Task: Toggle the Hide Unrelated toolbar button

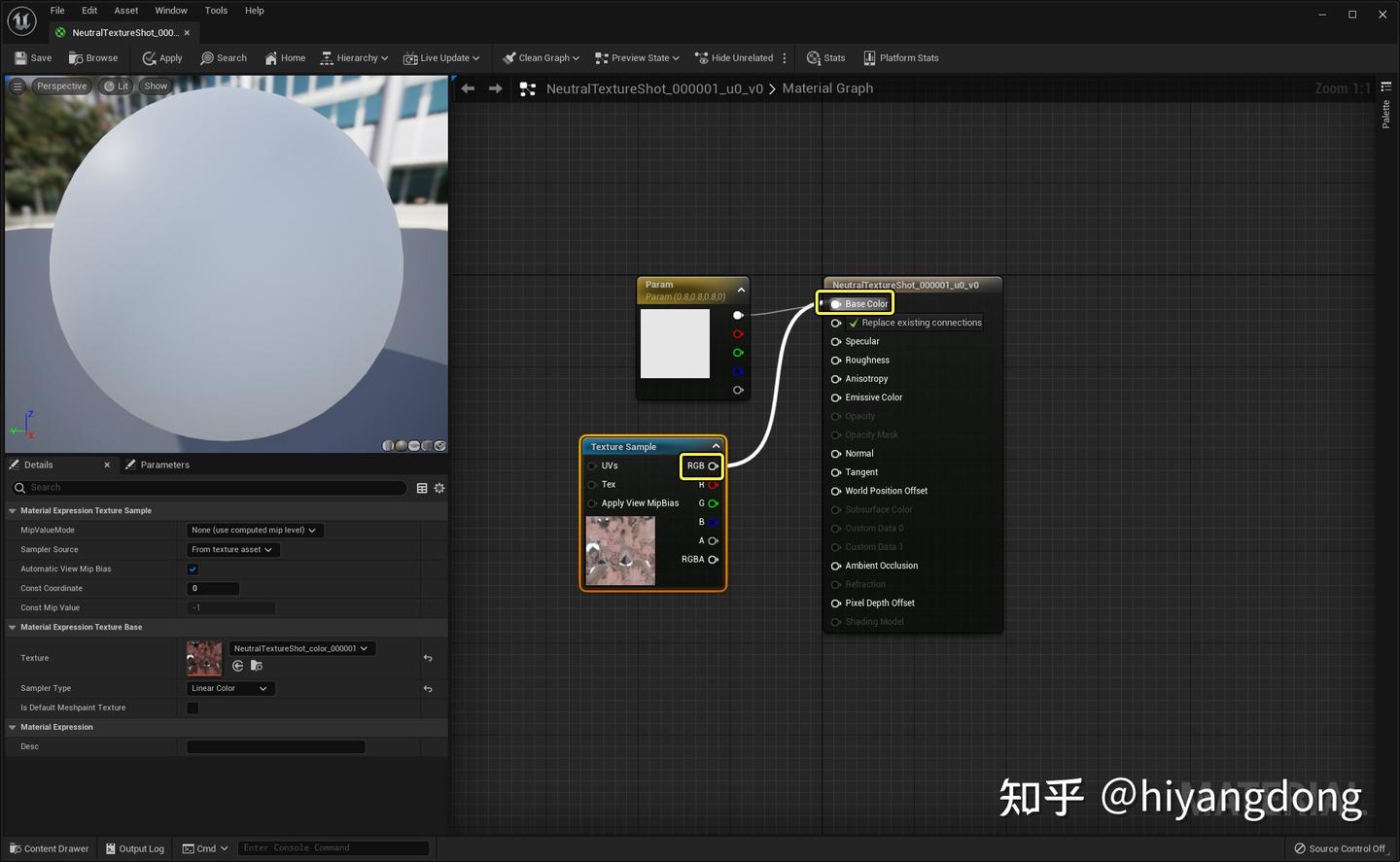Action: pos(734,58)
